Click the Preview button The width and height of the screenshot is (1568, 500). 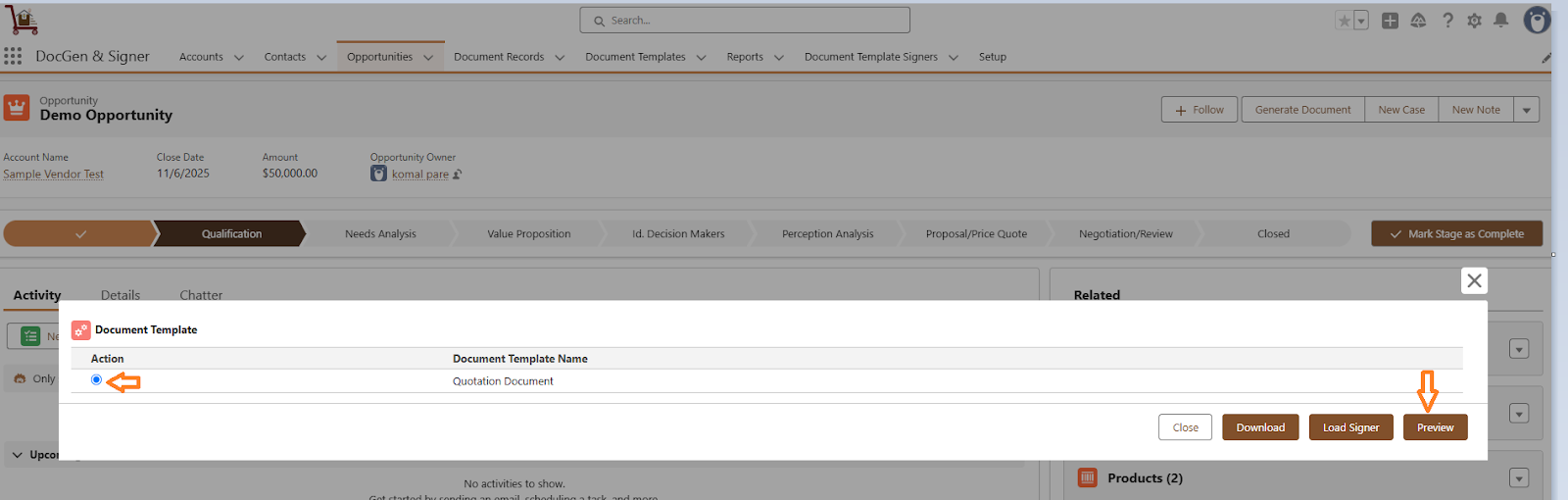[x=1435, y=427]
